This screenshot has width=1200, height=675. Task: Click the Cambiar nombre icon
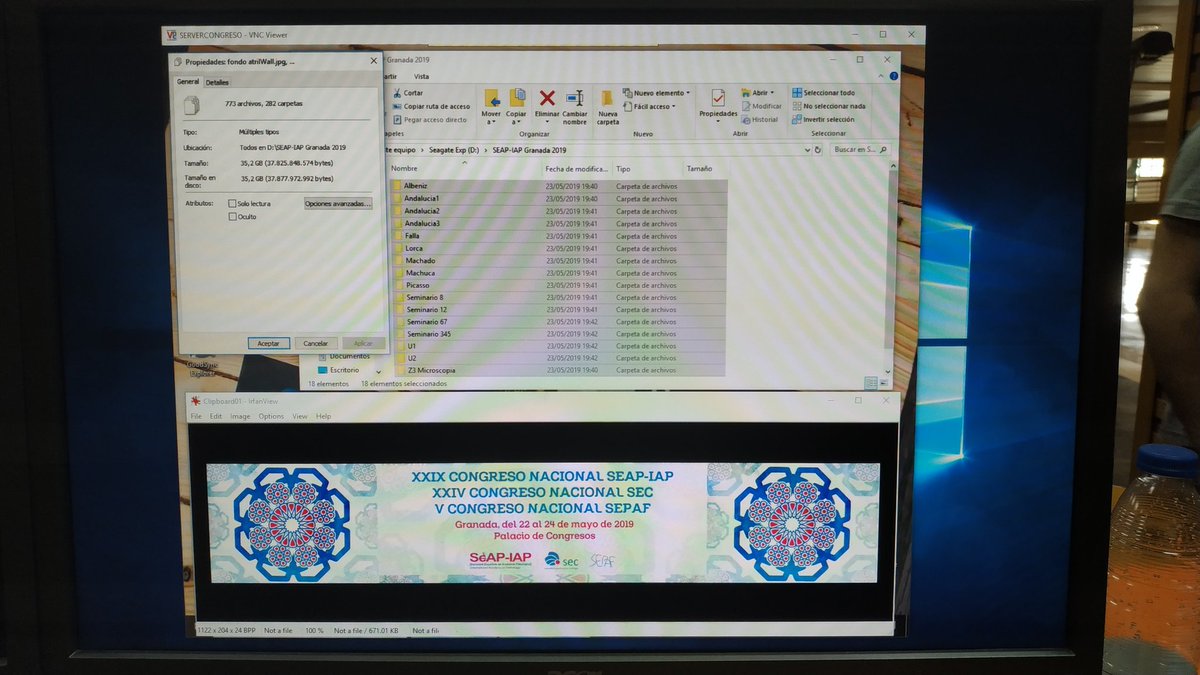[574, 98]
